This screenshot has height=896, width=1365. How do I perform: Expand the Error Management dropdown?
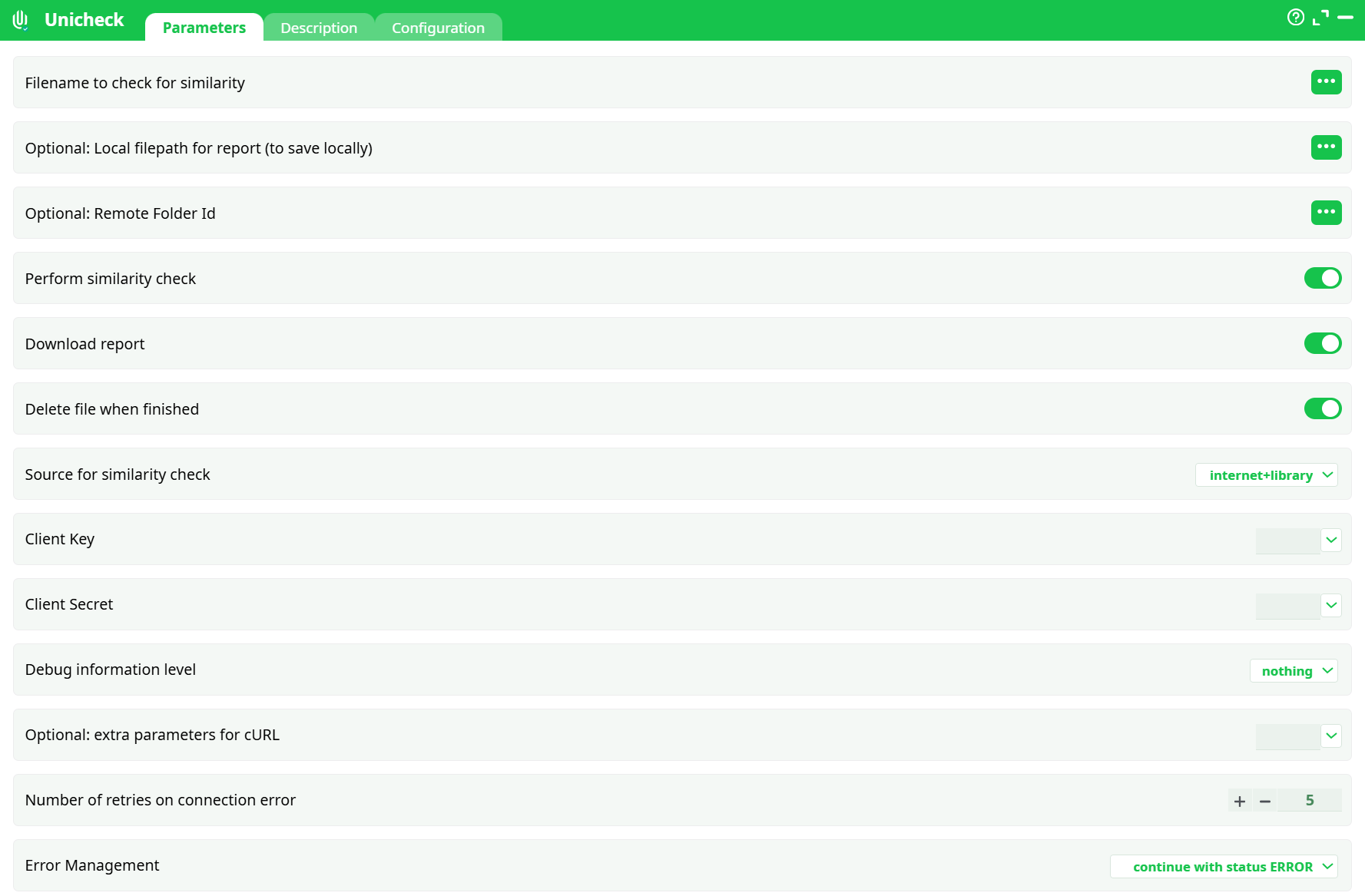coord(1224,867)
